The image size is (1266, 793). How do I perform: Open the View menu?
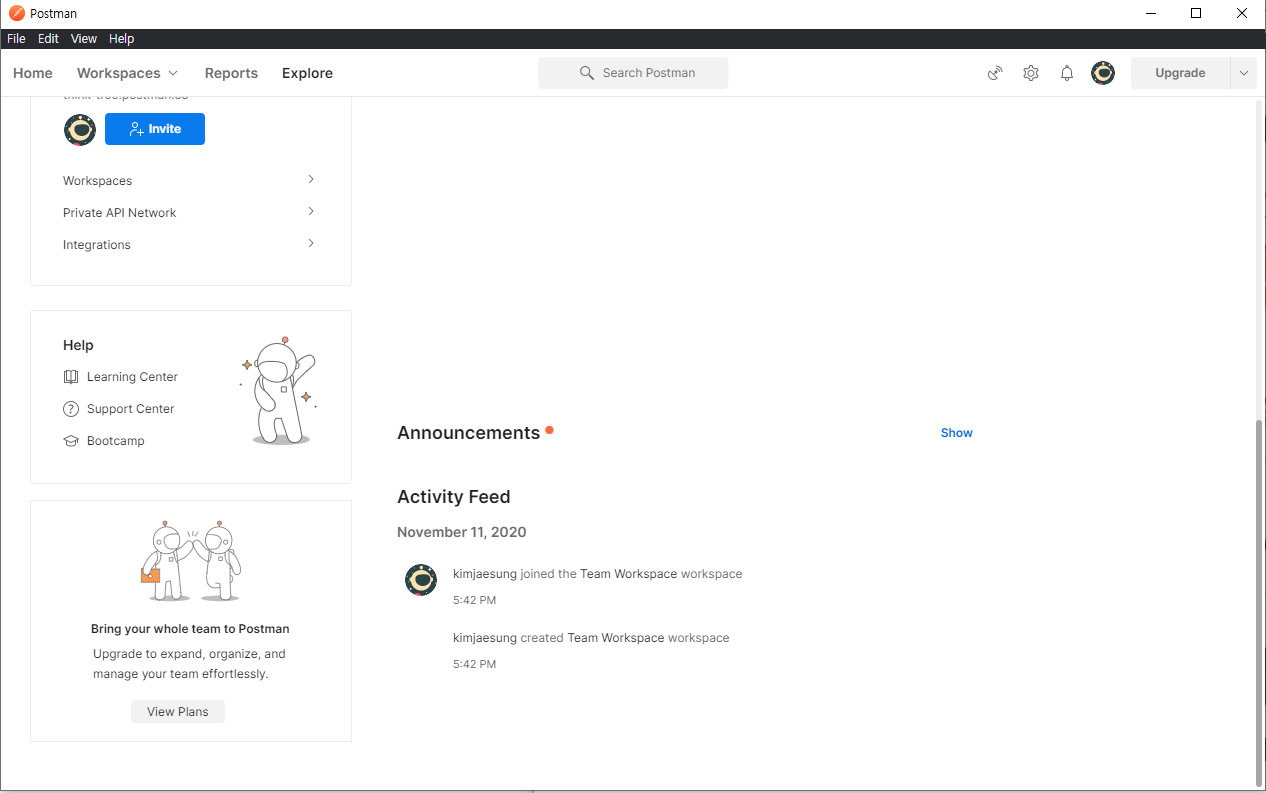pyautogui.click(x=84, y=39)
